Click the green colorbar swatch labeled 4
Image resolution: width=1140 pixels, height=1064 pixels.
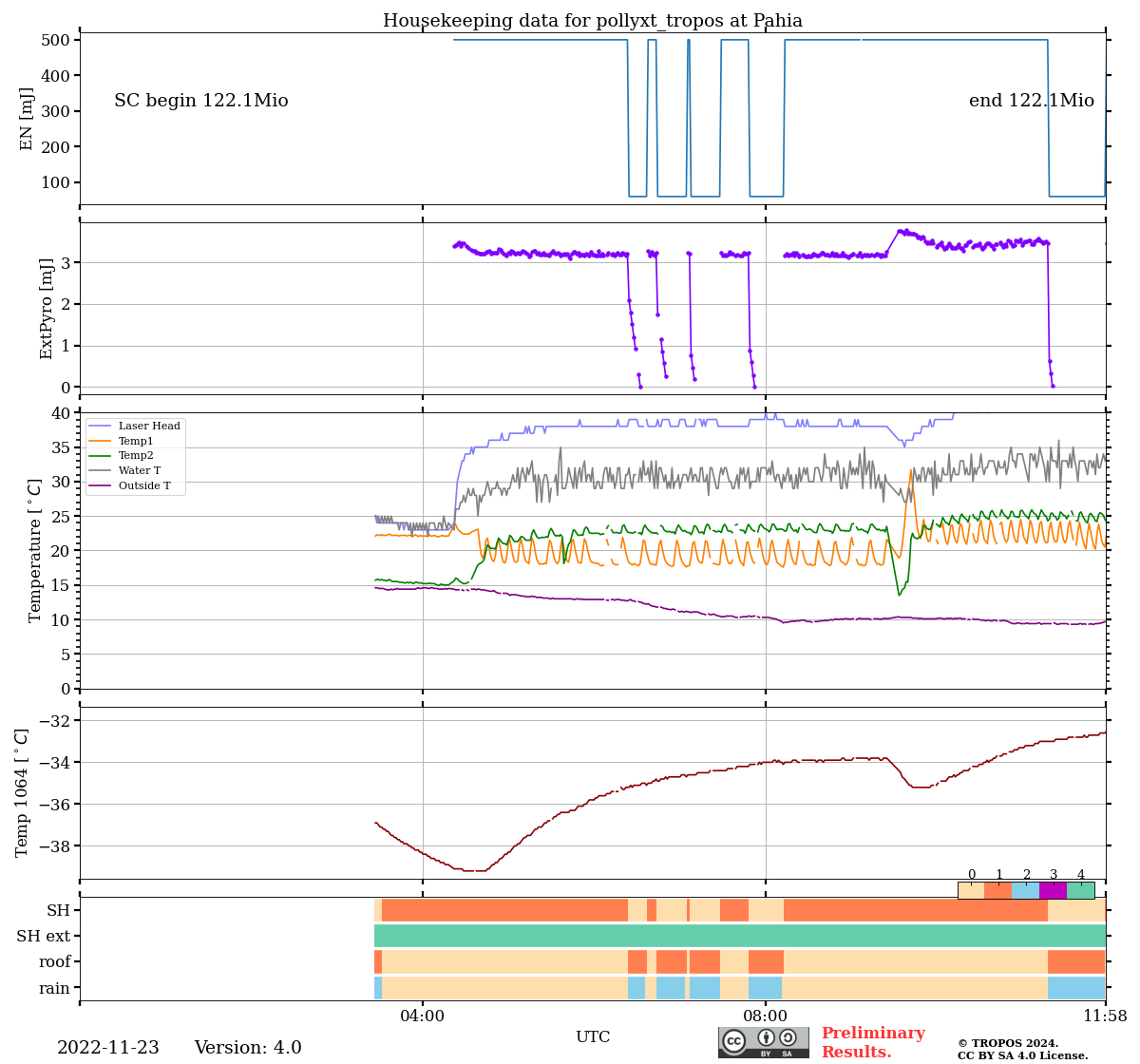[1081, 890]
